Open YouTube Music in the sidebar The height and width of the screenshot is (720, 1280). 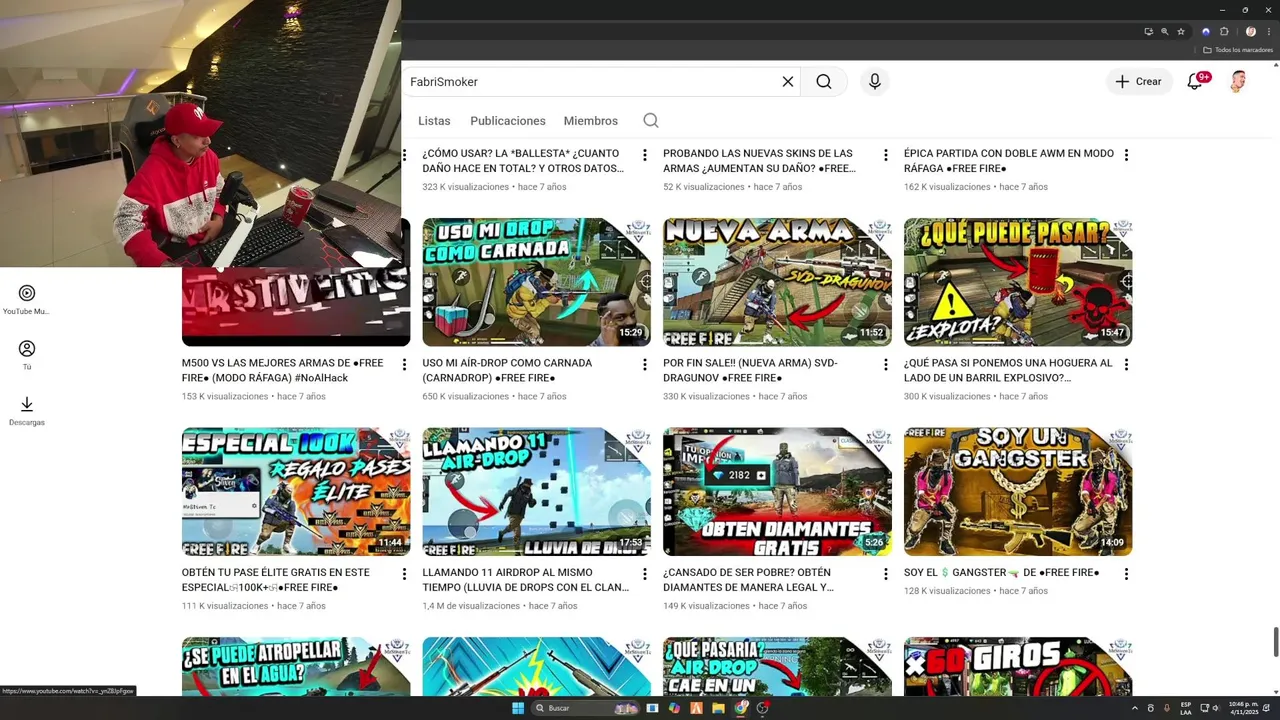[x=27, y=299]
